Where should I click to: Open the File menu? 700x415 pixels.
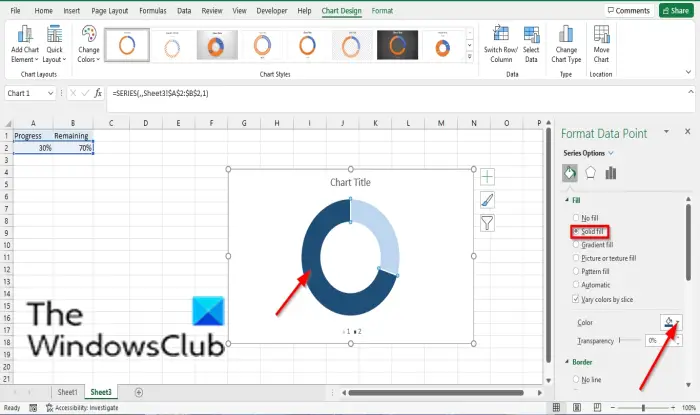pyautogui.click(x=15, y=11)
